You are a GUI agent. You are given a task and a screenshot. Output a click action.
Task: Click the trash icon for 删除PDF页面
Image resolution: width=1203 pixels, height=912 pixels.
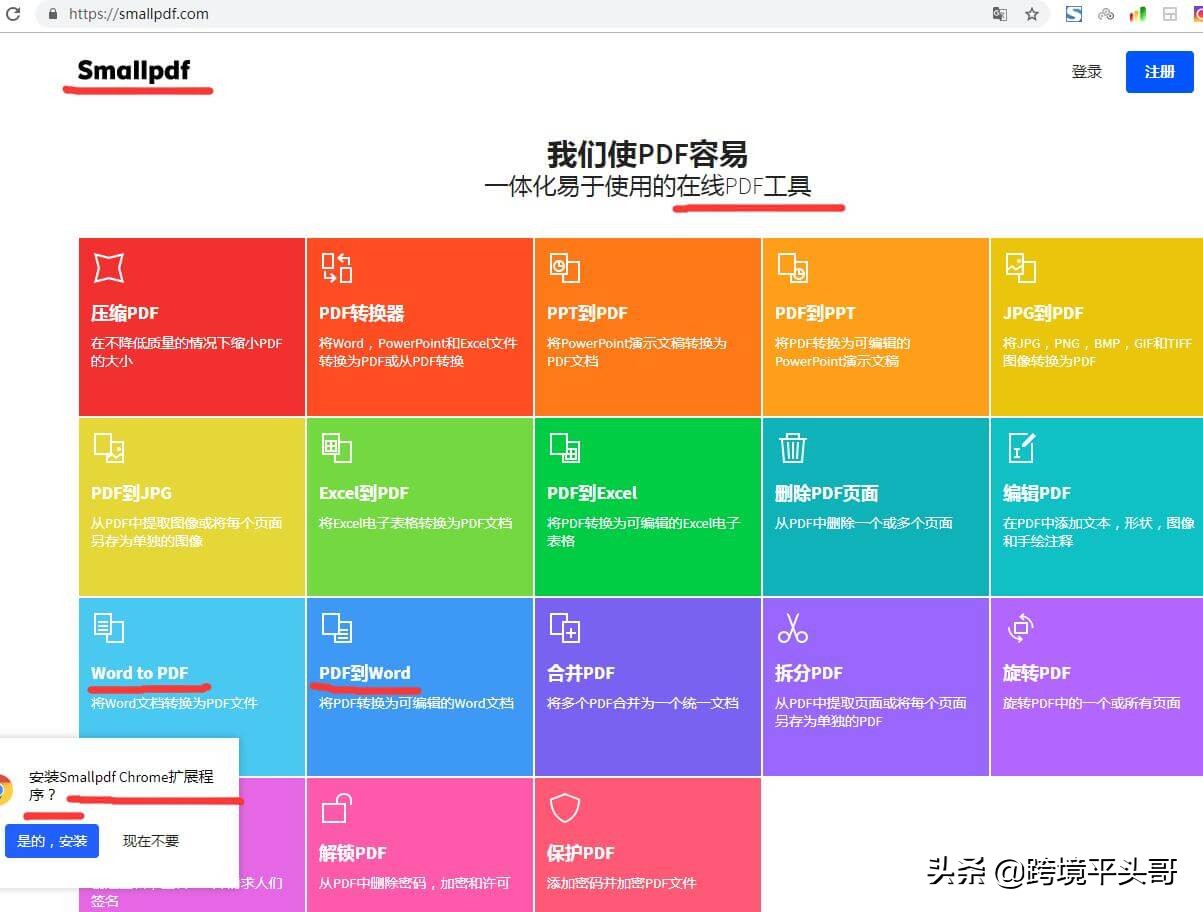pos(792,447)
